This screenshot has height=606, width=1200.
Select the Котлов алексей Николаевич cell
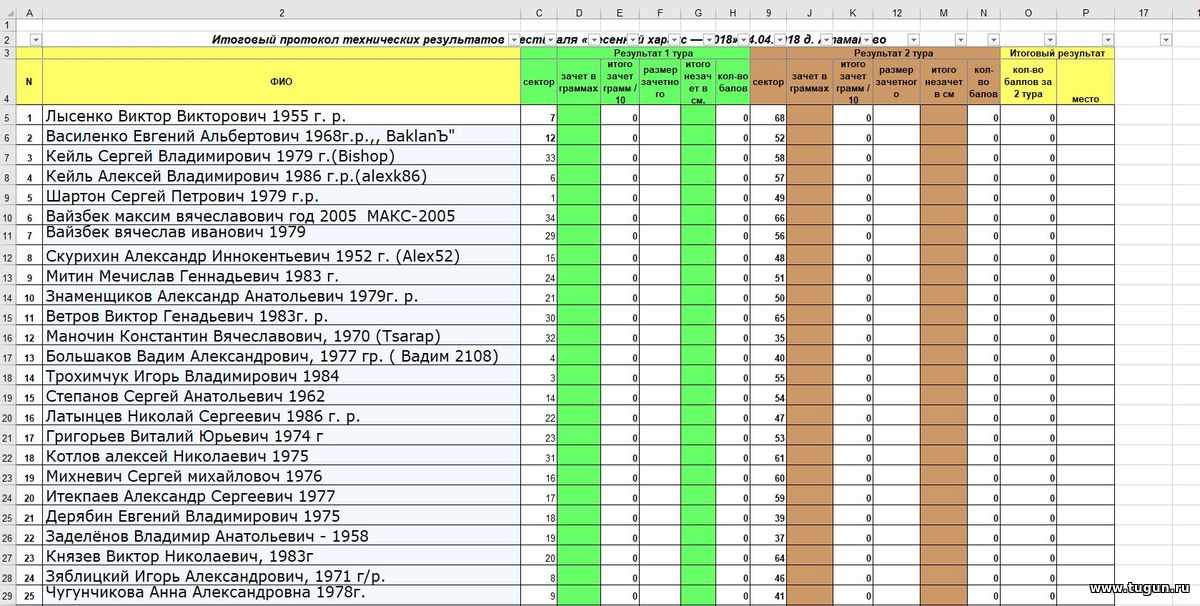pos(282,457)
